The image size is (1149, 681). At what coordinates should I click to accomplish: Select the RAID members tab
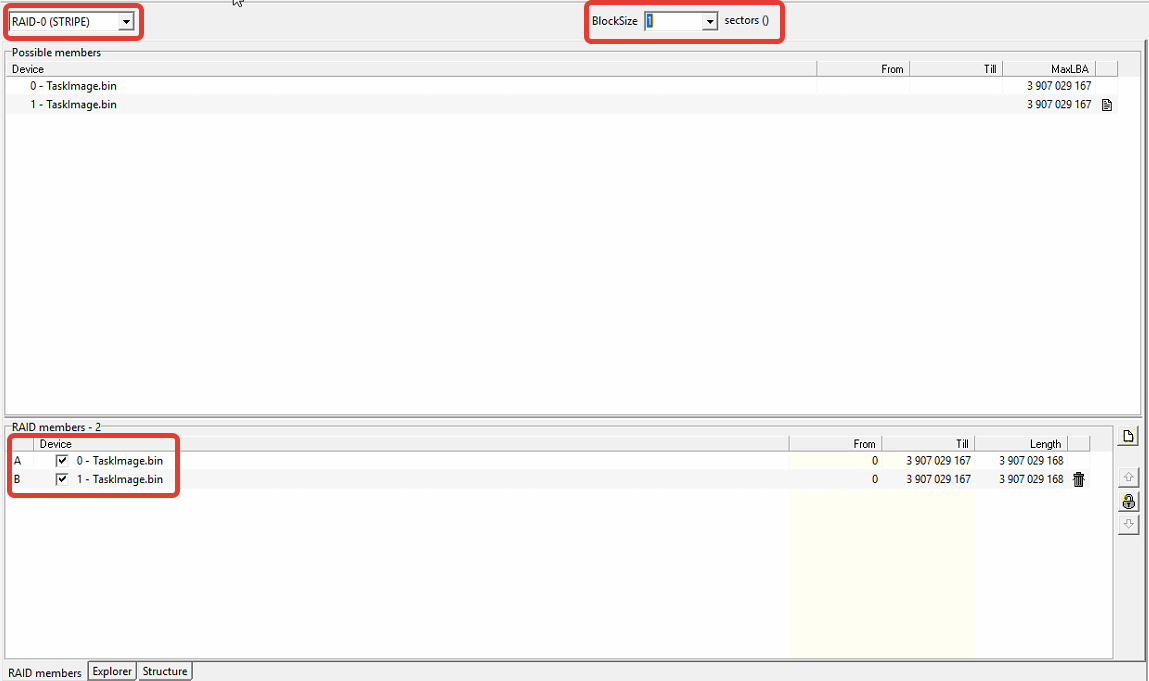coord(45,673)
